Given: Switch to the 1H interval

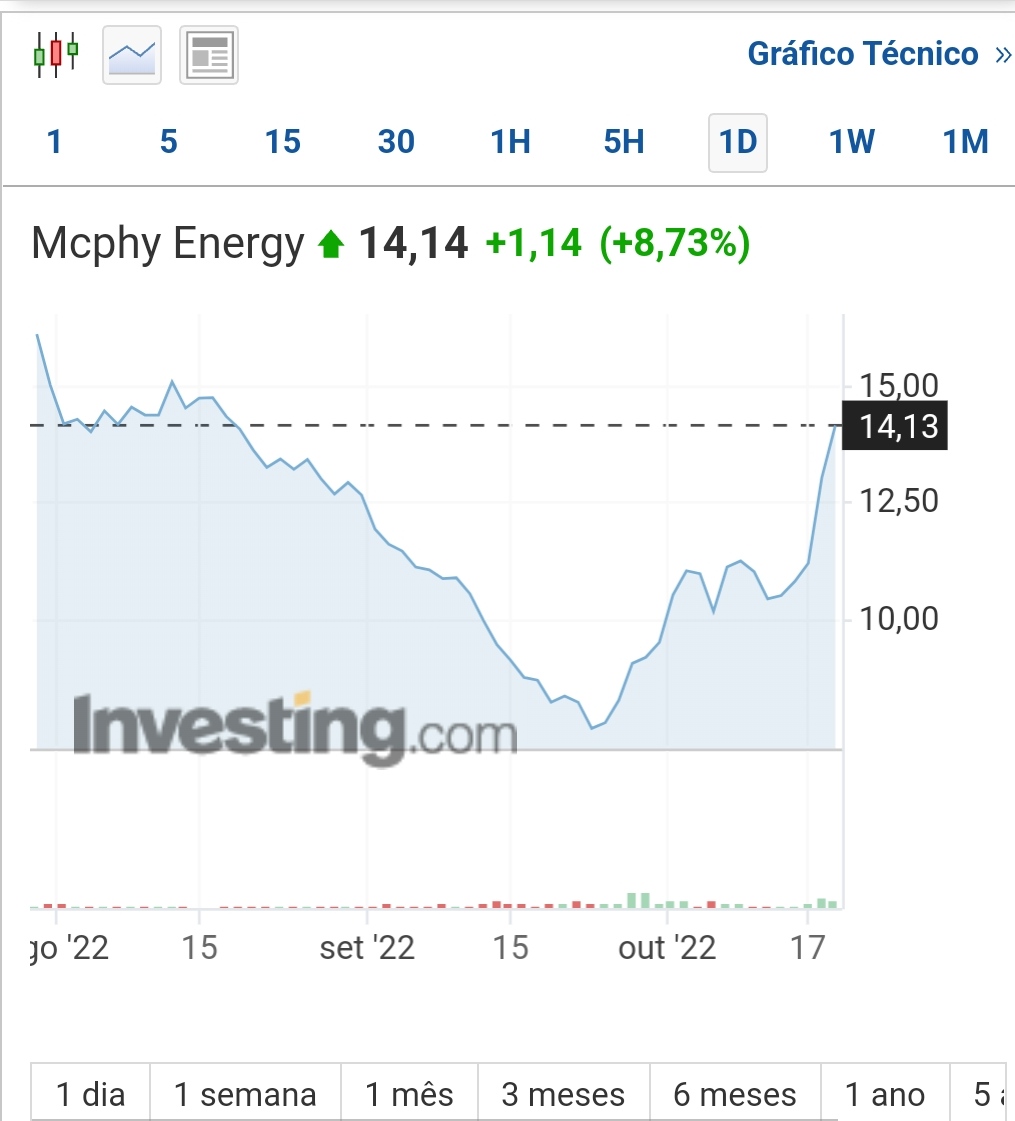Looking at the screenshot, I should (x=510, y=142).
